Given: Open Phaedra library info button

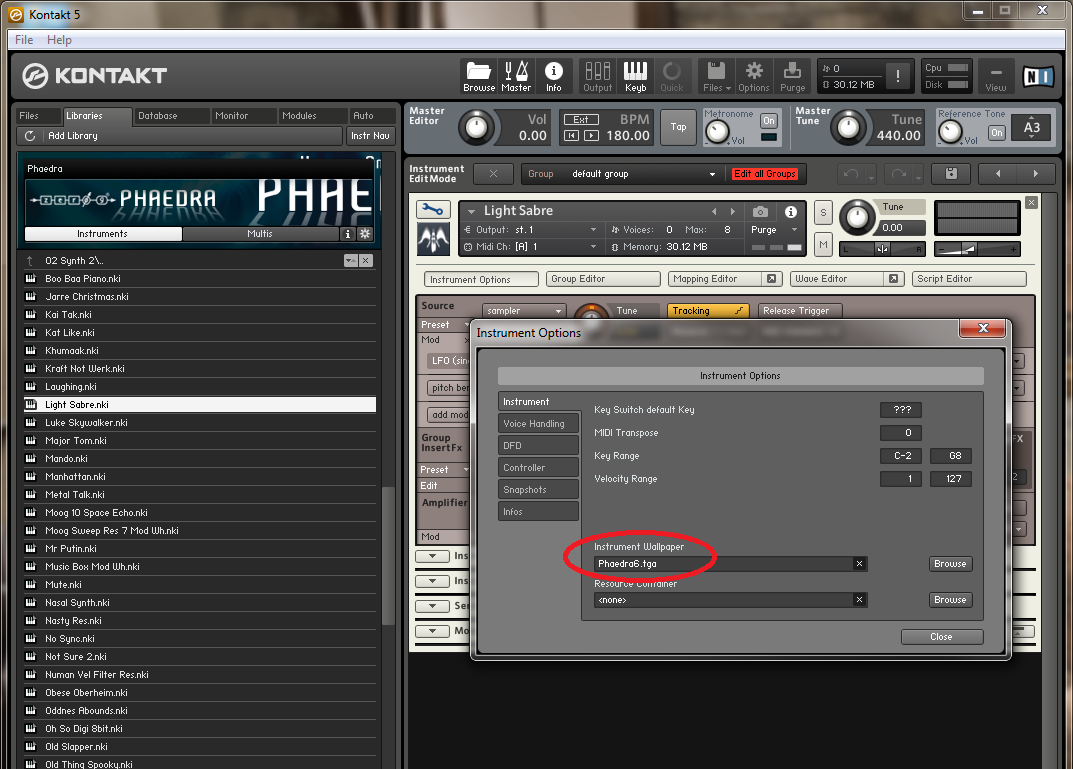Looking at the screenshot, I should (348, 234).
